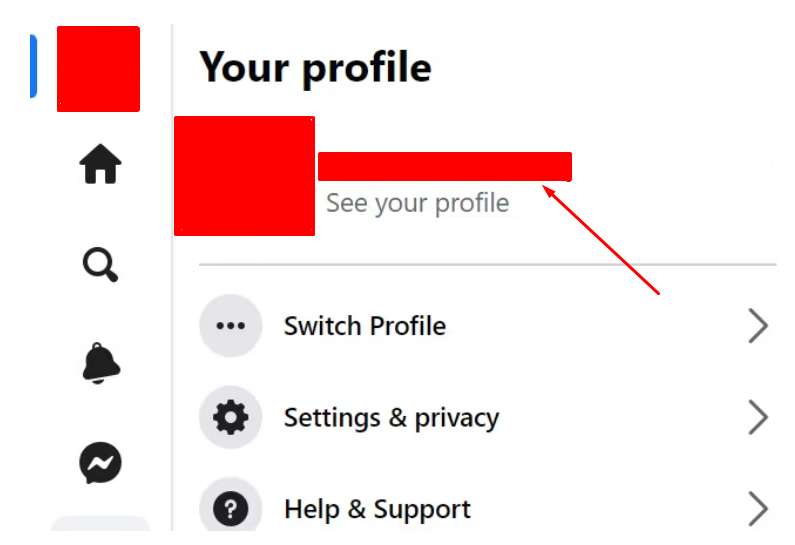Expand Help & Support chevron
The width and height of the screenshot is (795, 545).
[x=758, y=508]
